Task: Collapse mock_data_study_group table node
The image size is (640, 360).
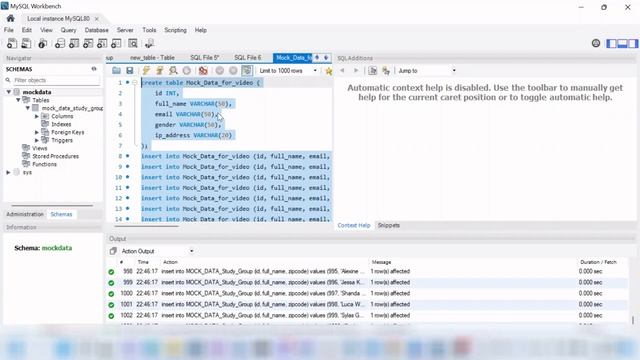Action: pyautogui.click(x=28, y=108)
